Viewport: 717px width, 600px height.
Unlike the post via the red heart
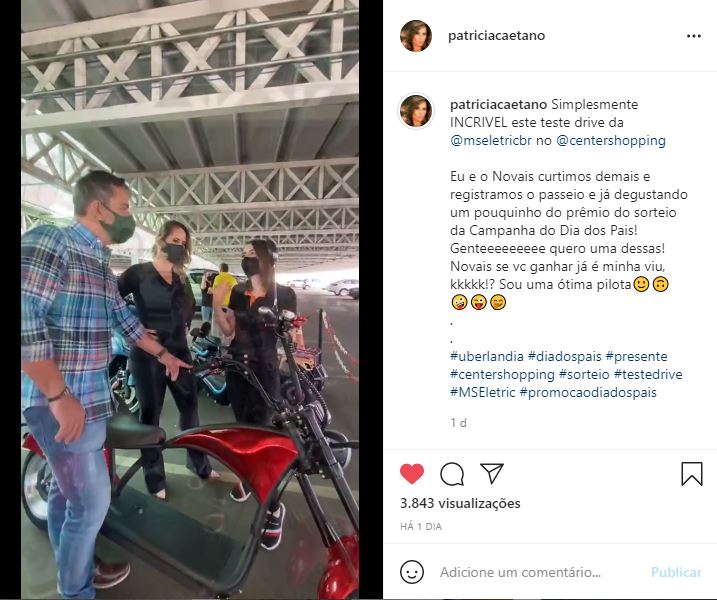click(412, 474)
